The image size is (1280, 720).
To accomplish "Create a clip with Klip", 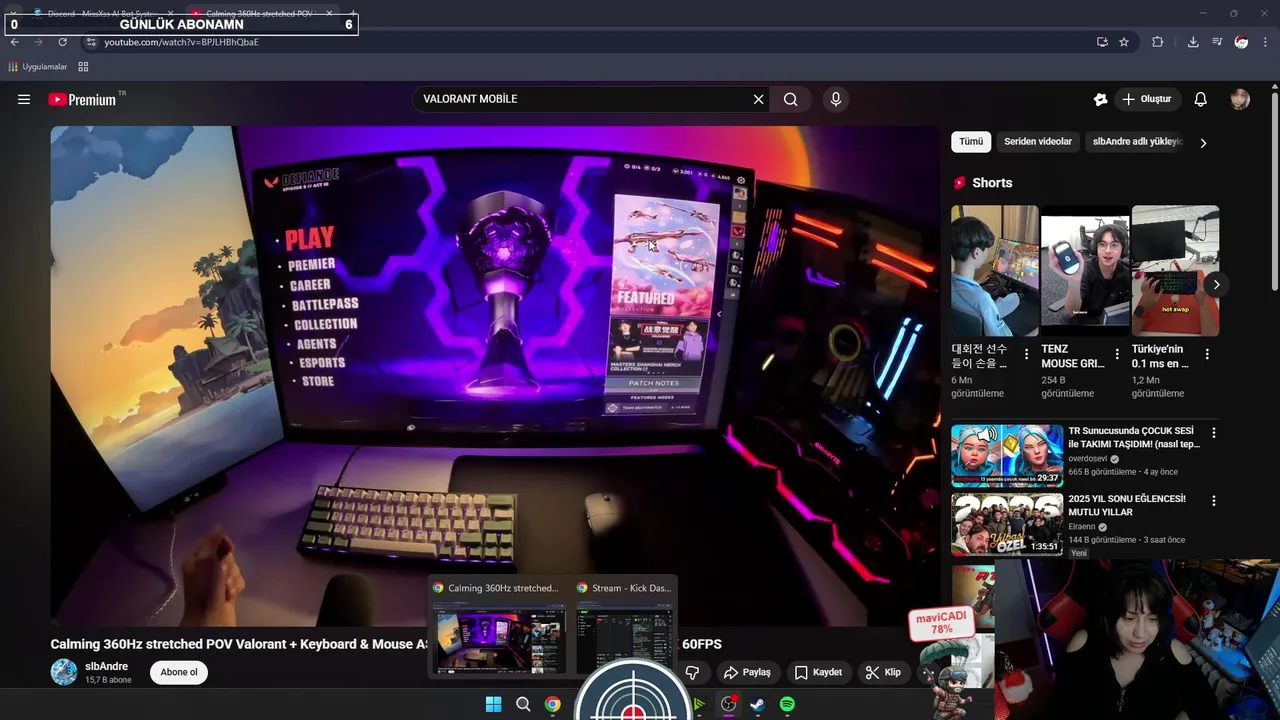I will (883, 672).
